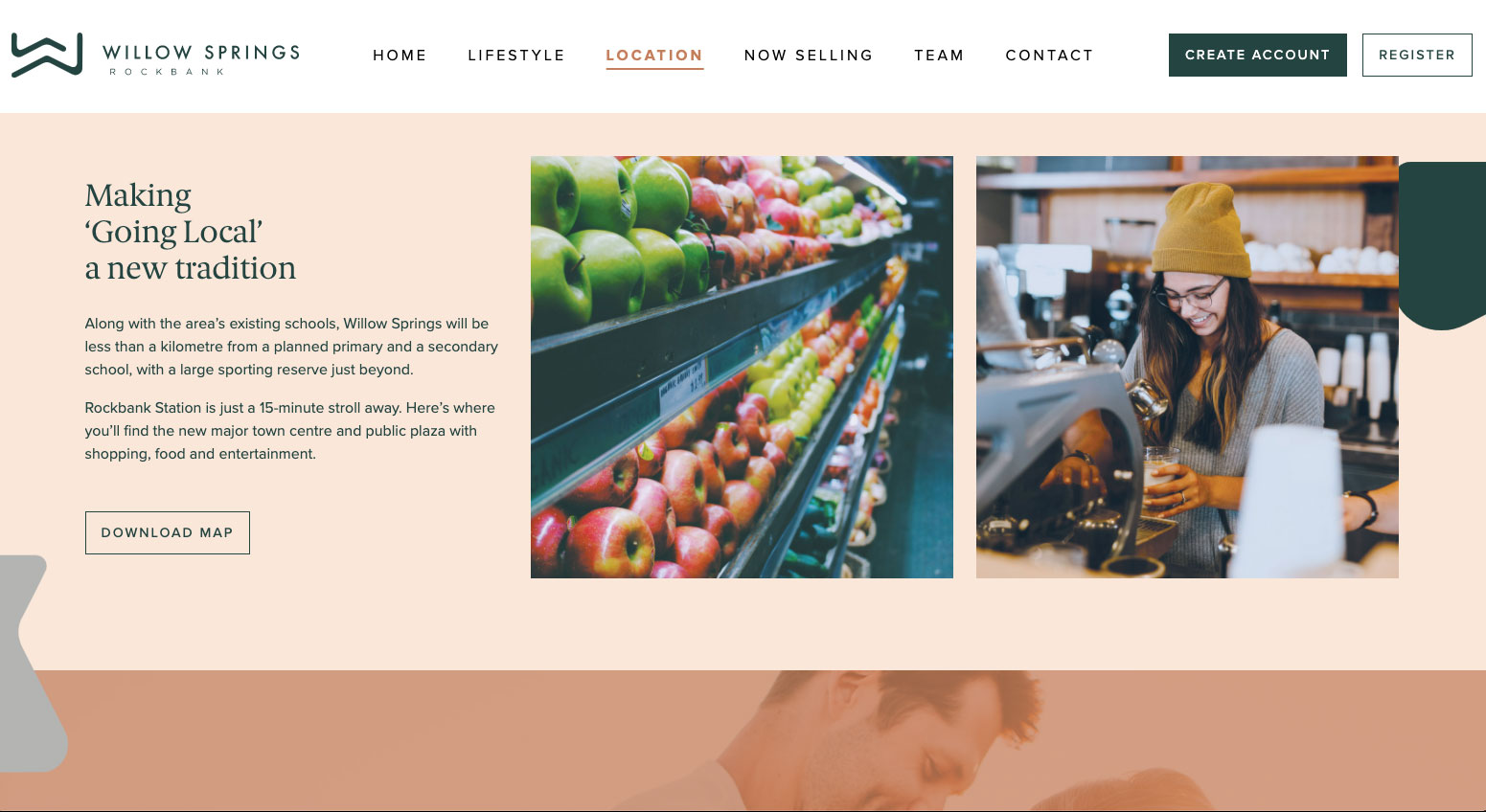Open the Now Selling page
This screenshot has height=812, width=1486.
click(809, 56)
